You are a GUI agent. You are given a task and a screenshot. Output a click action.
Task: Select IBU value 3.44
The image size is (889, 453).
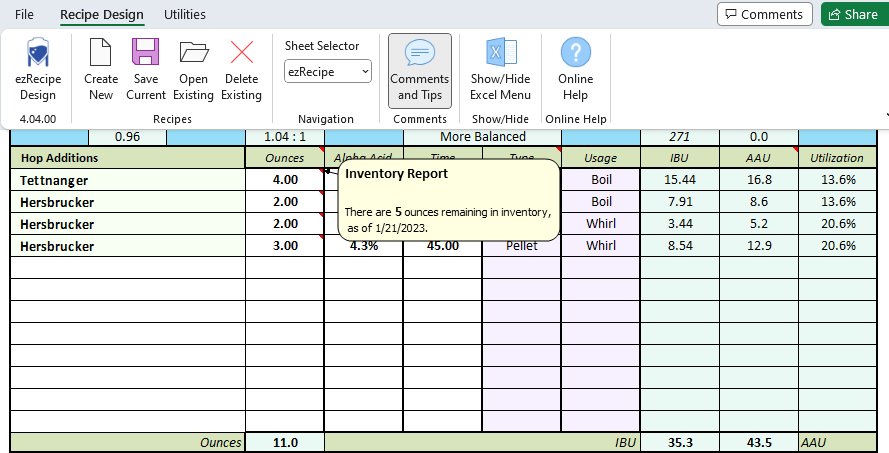point(679,224)
